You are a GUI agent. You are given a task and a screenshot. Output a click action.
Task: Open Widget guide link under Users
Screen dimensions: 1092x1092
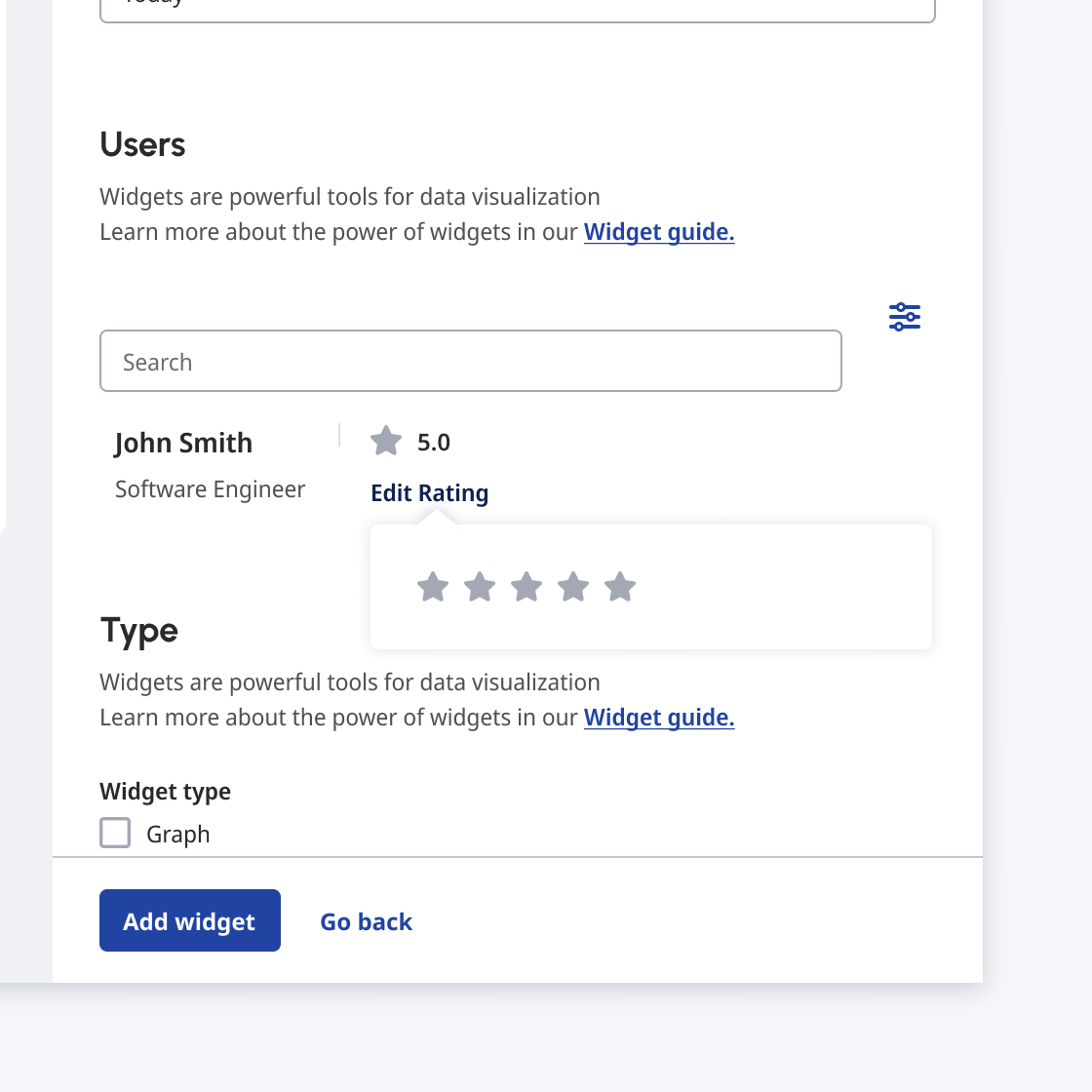click(659, 232)
